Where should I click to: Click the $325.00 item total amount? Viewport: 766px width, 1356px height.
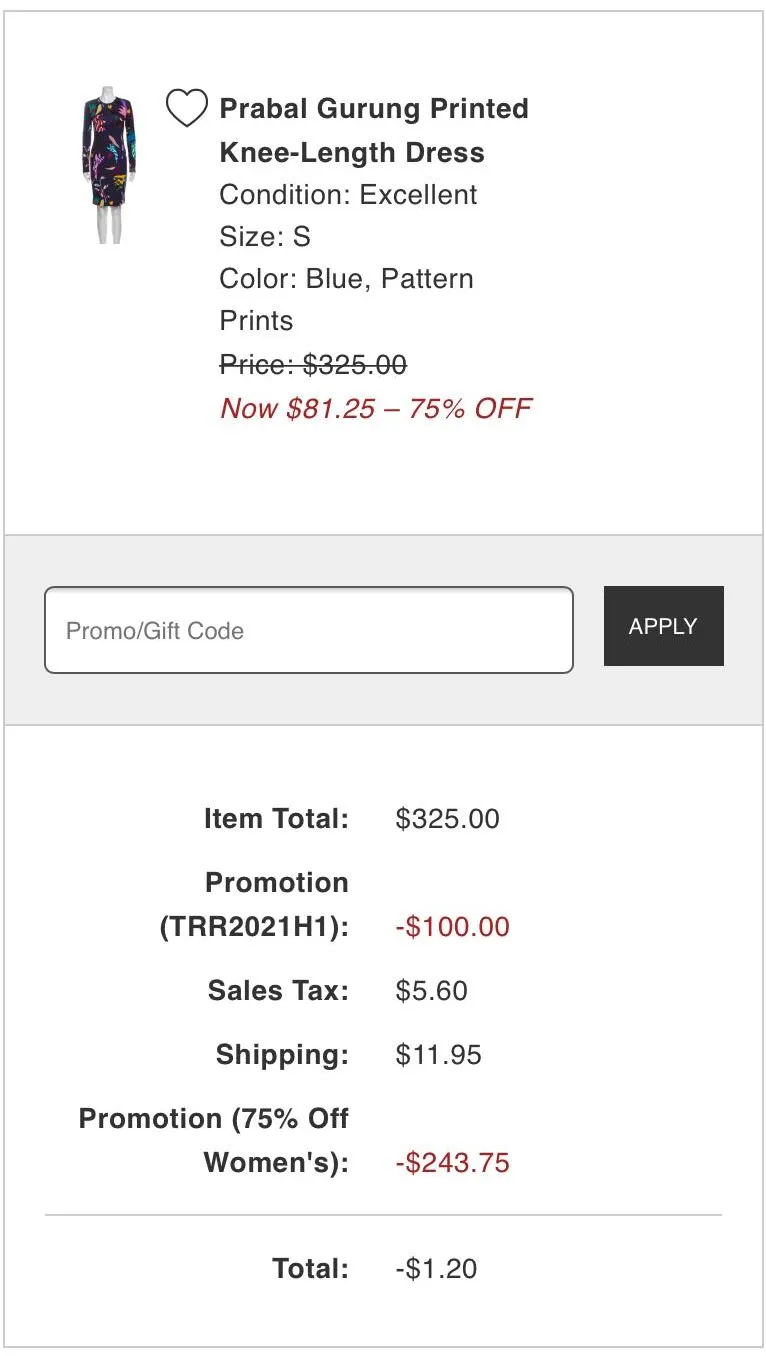[447, 819]
